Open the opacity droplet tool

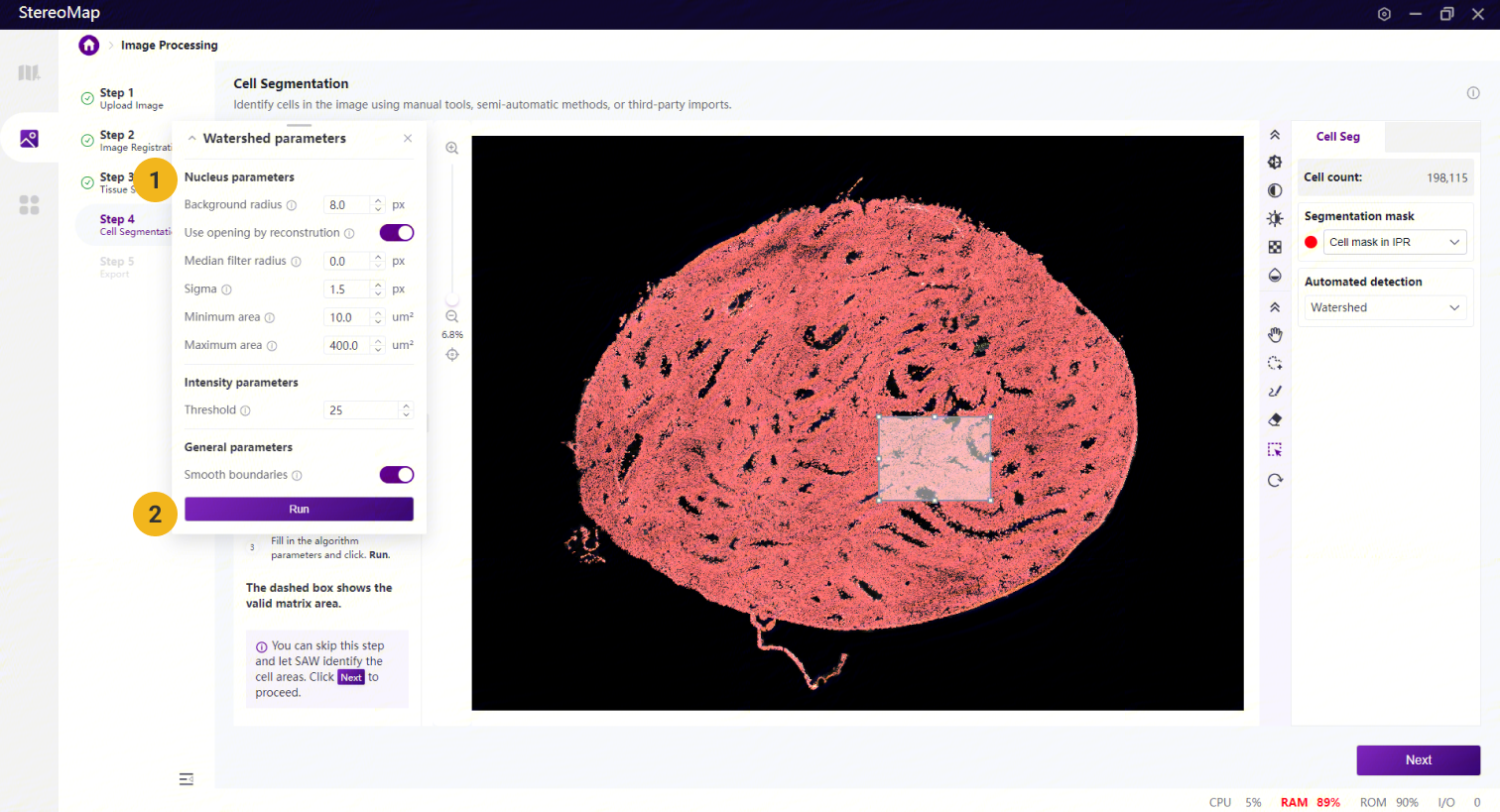[1275, 276]
